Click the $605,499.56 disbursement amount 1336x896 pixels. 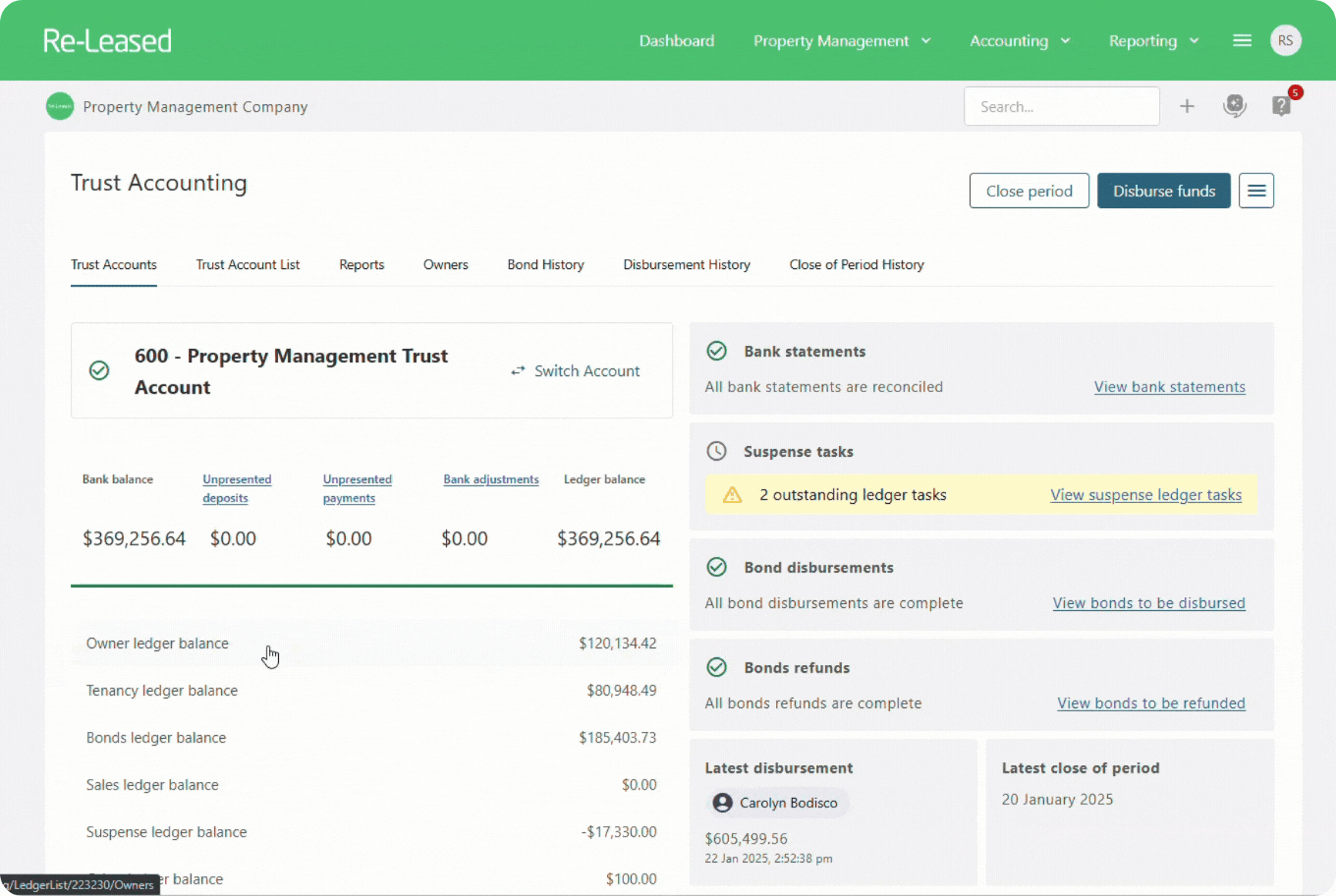point(746,839)
